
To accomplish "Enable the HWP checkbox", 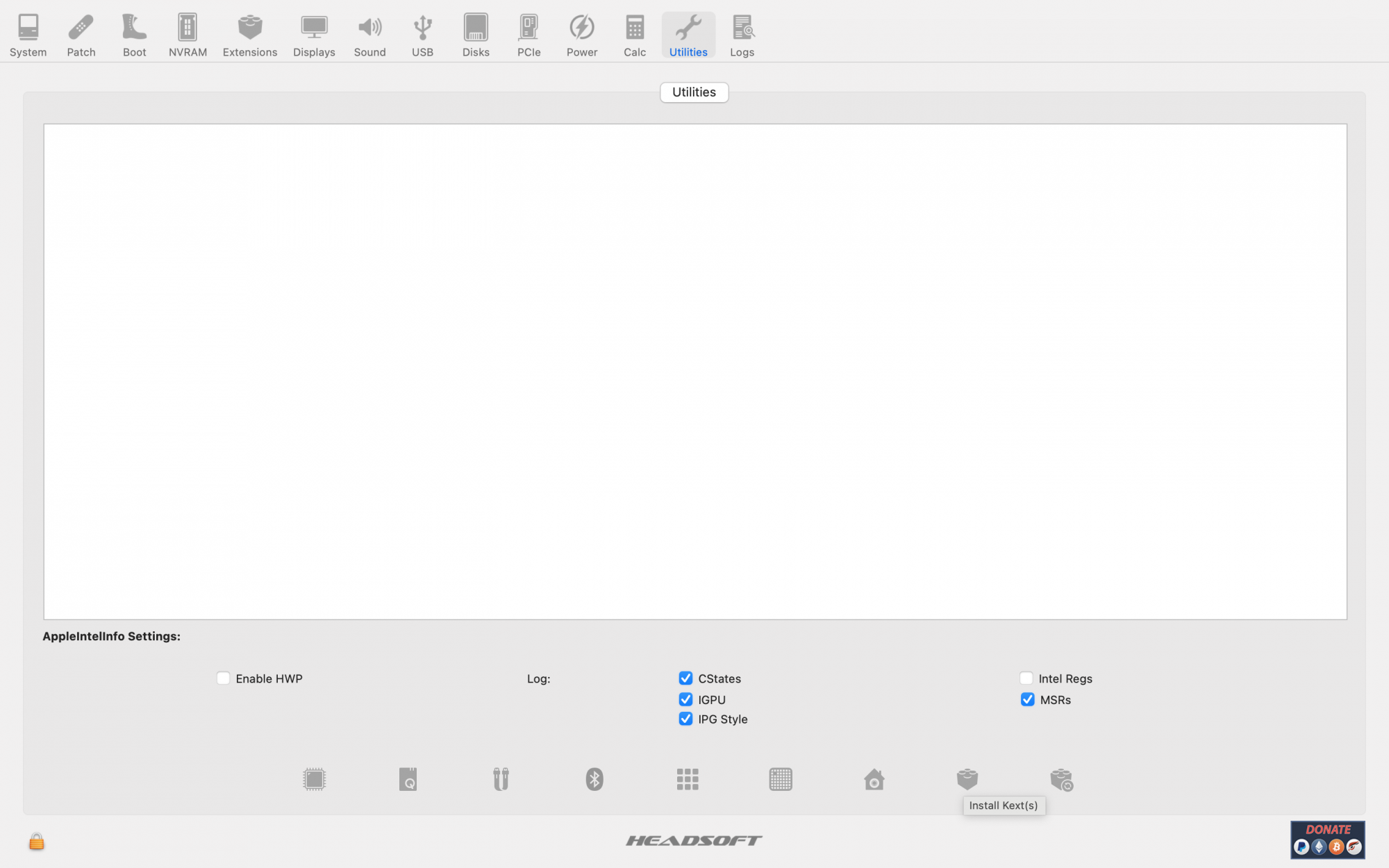I will (223, 678).
